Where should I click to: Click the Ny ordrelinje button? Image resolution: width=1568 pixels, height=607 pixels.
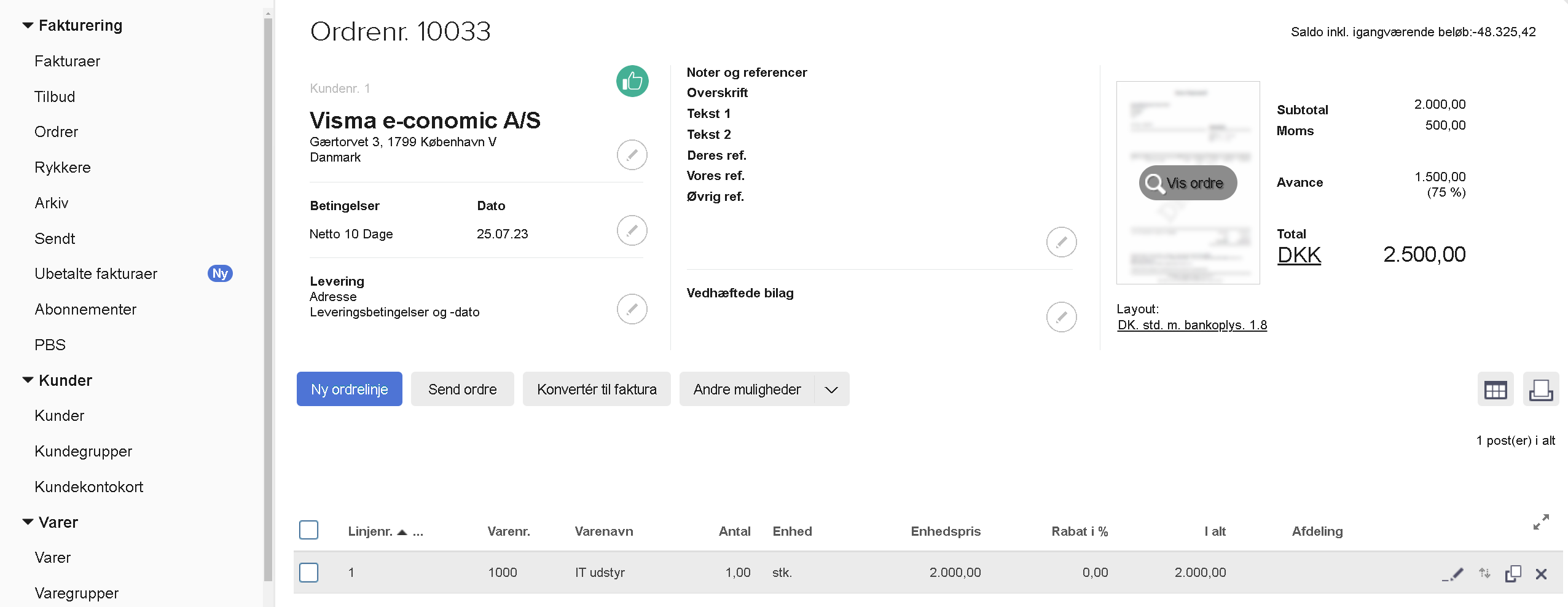[x=349, y=390]
